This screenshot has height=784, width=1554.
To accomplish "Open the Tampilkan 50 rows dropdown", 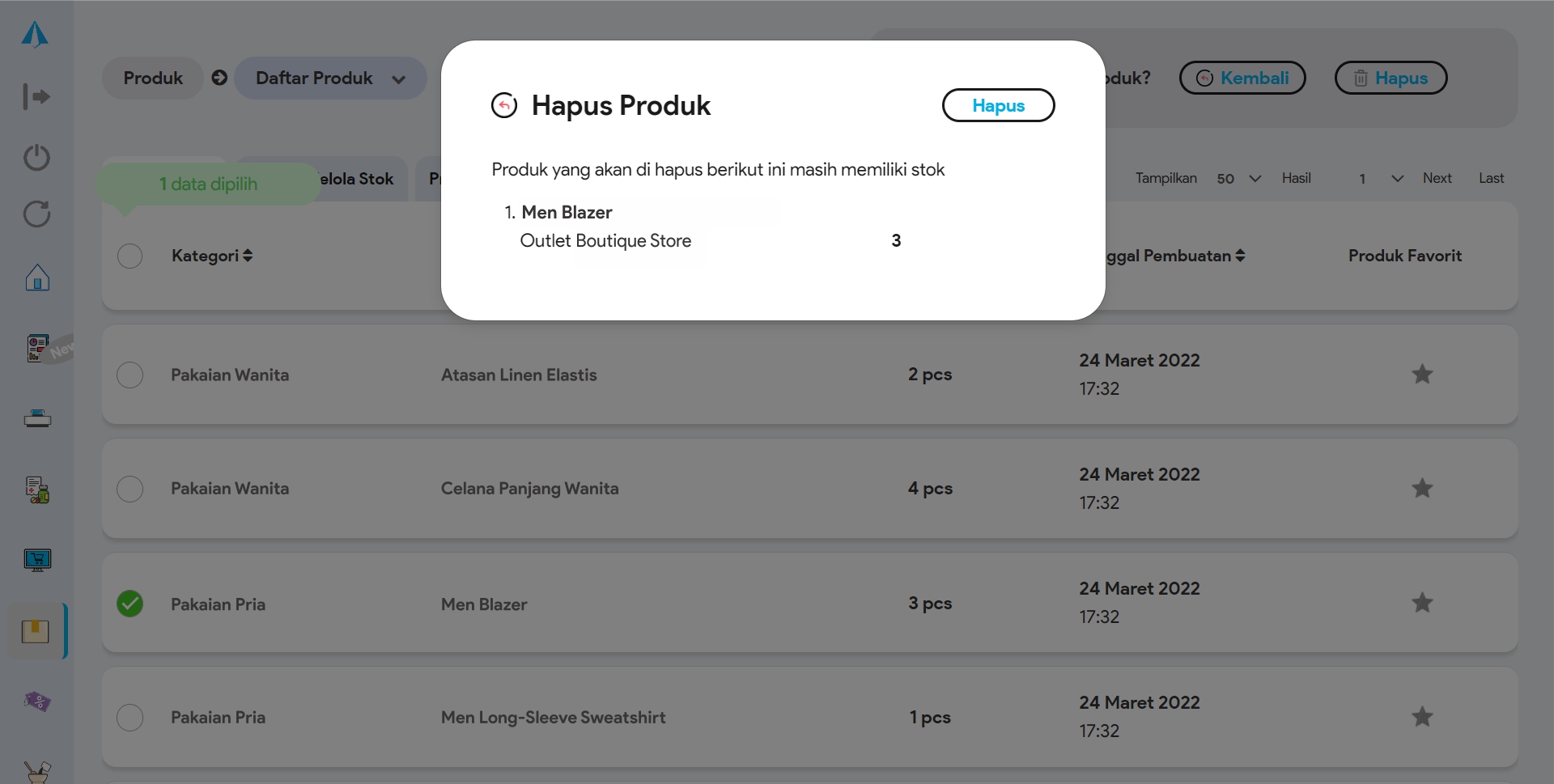I will click(x=1238, y=179).
